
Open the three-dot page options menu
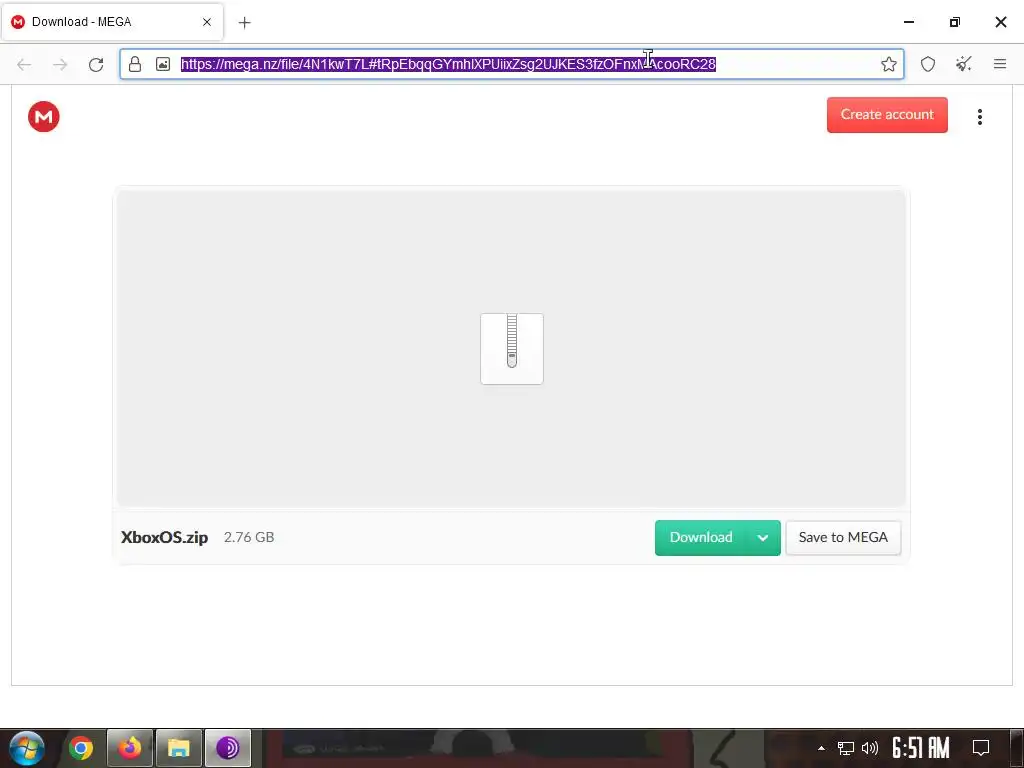pos(980,117)
